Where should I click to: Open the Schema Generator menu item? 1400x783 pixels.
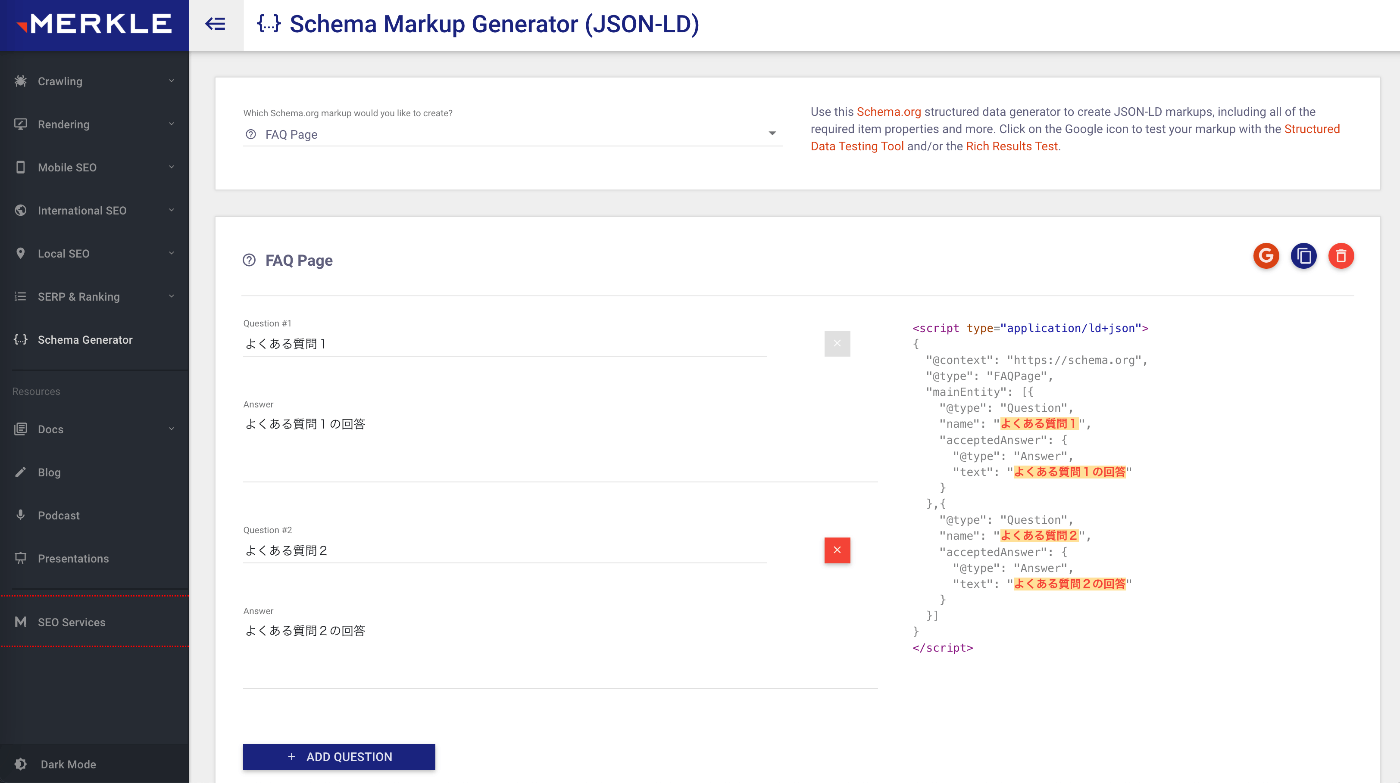[x=94, y=339]
